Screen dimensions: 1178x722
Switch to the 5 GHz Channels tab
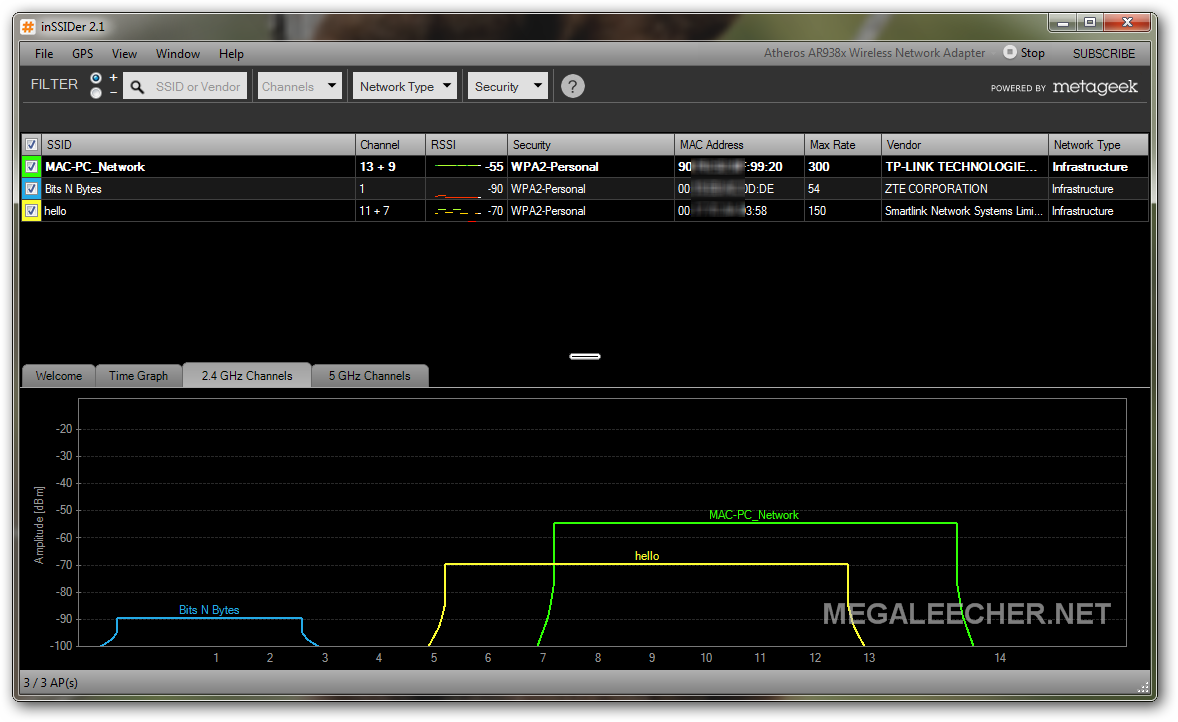(x=370, y=376)
